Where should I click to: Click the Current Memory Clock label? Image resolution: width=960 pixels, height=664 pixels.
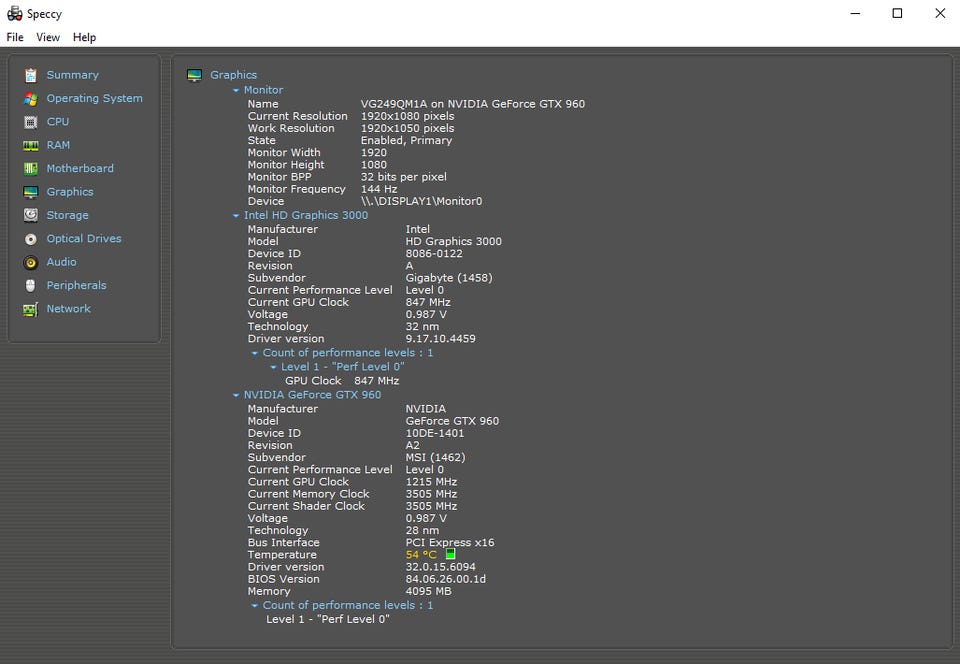tap(309, 494)
